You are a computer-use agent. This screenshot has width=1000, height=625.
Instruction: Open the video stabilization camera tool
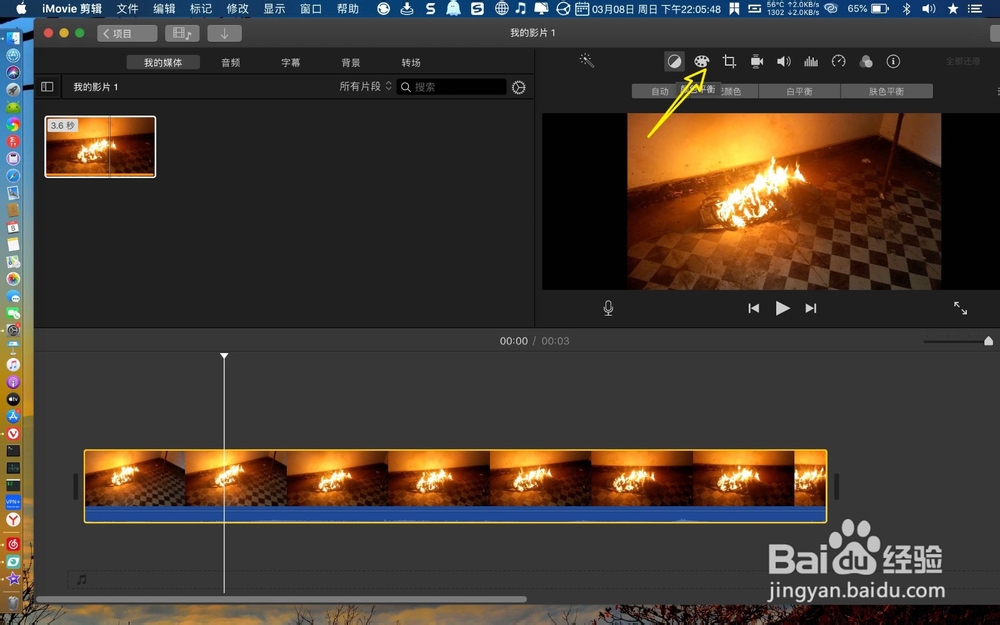[x=756, y=61]
